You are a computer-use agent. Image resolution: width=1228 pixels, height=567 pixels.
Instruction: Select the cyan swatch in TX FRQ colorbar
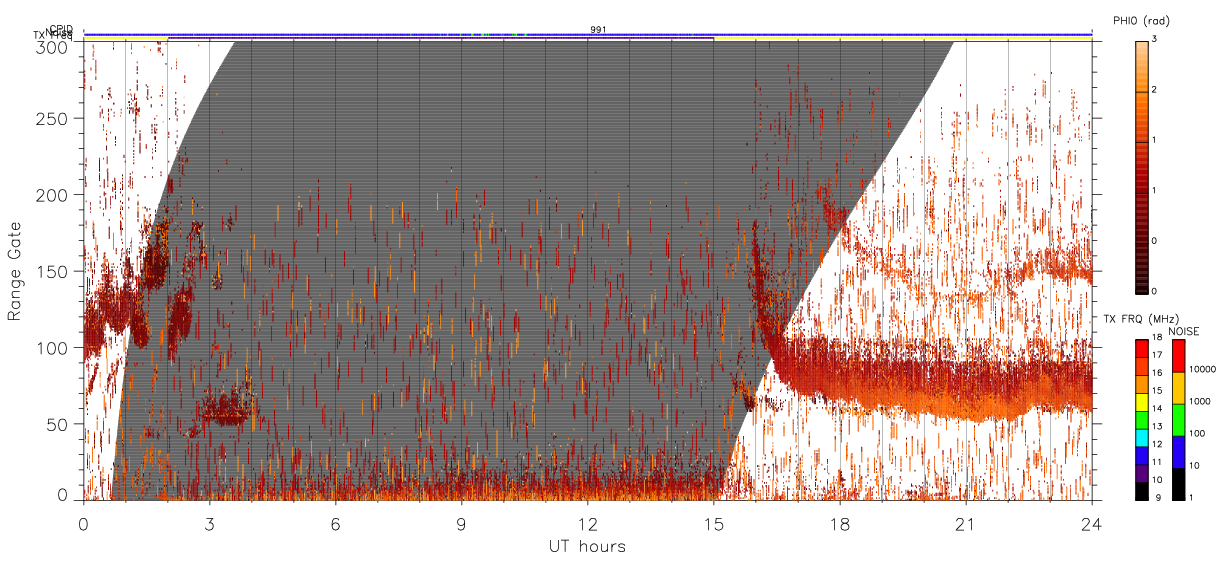[1142, 437]
